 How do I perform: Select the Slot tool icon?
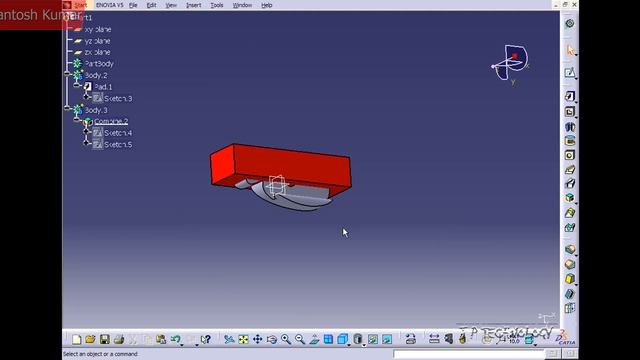pyautogui.click(x=570, y=184)
